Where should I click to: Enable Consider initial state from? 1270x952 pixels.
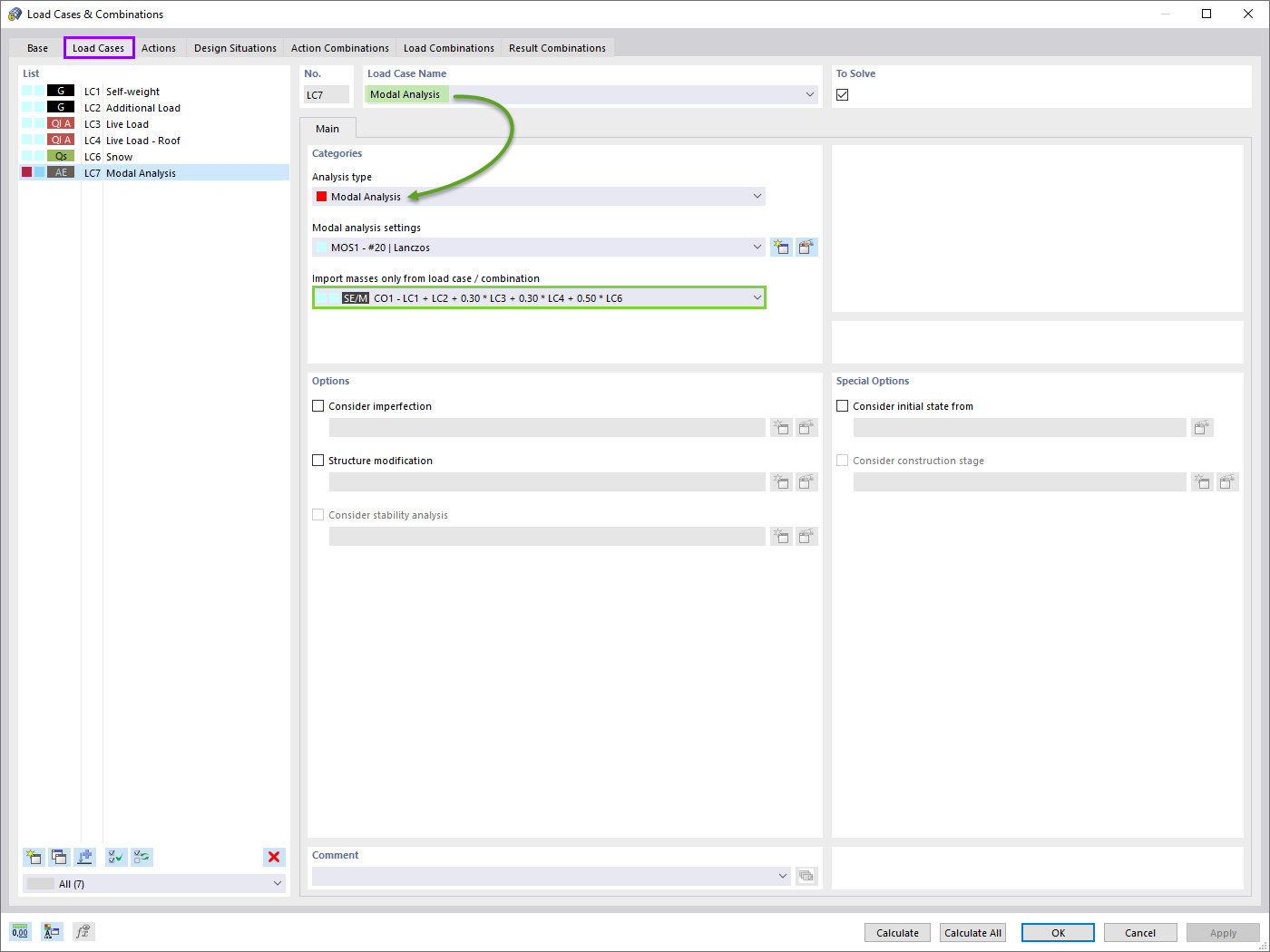(843, 406)
